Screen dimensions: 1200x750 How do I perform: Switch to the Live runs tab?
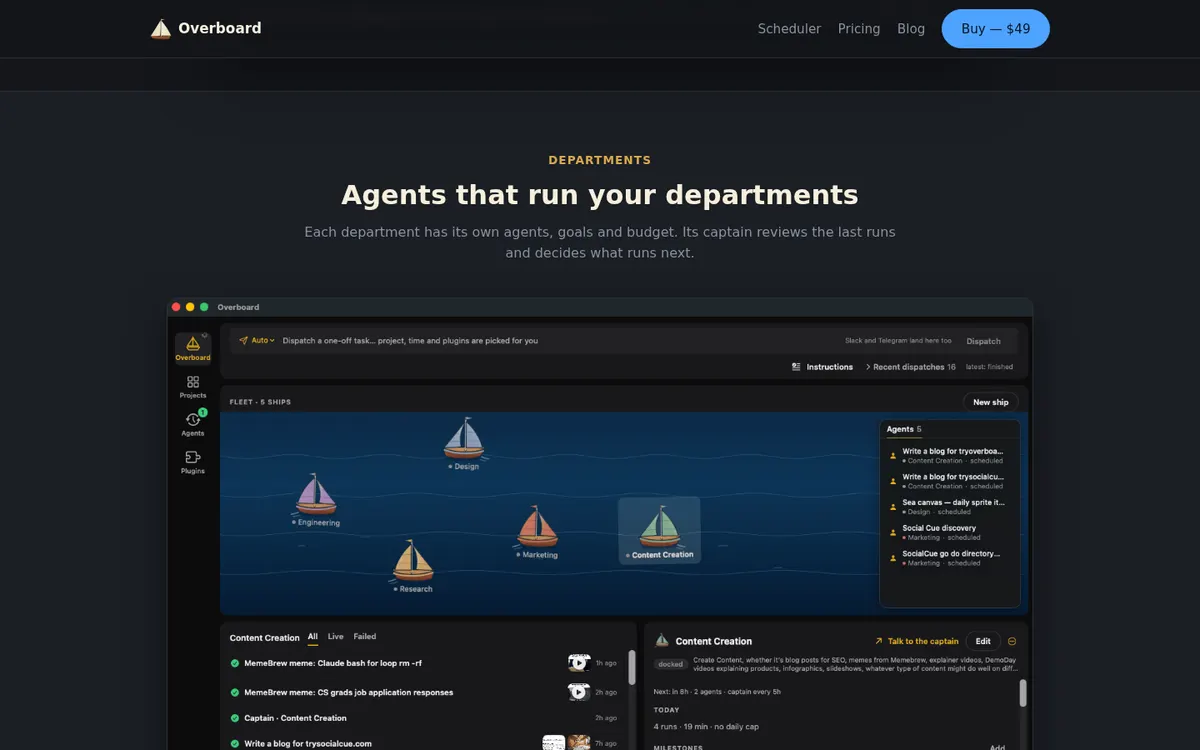336,637
